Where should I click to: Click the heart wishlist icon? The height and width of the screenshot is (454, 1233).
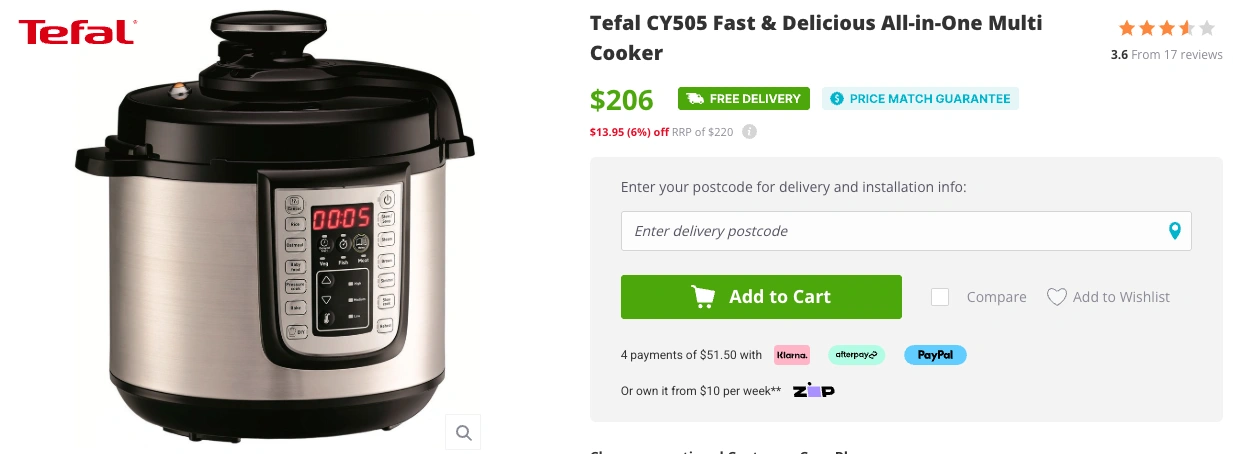pos(1056,297)
